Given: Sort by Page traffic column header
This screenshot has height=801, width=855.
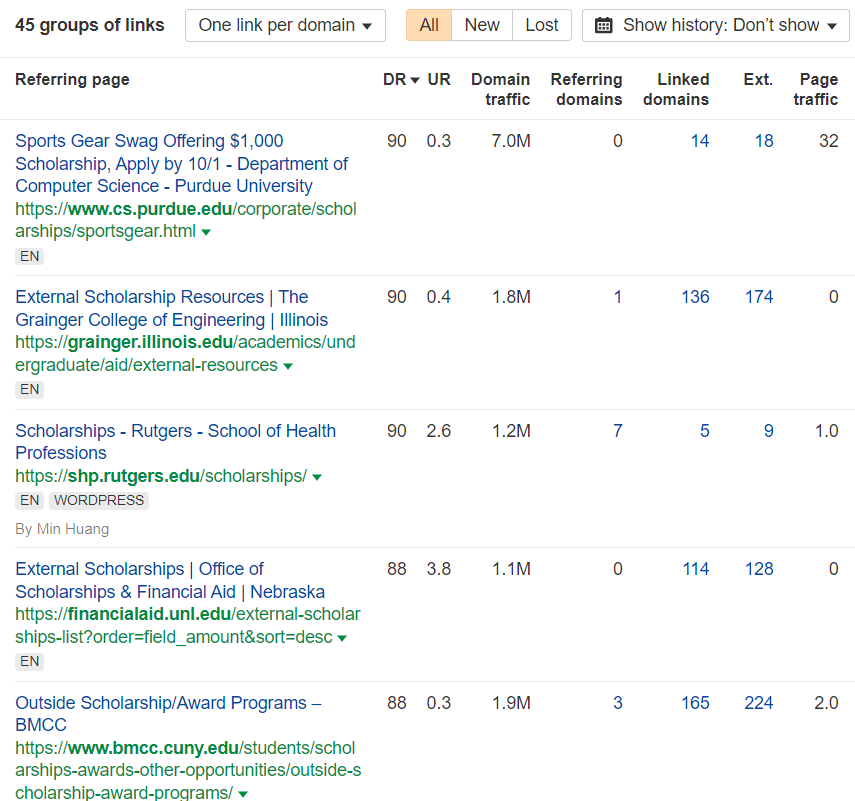Looking at the screenshot, I should tap(816, 89).
